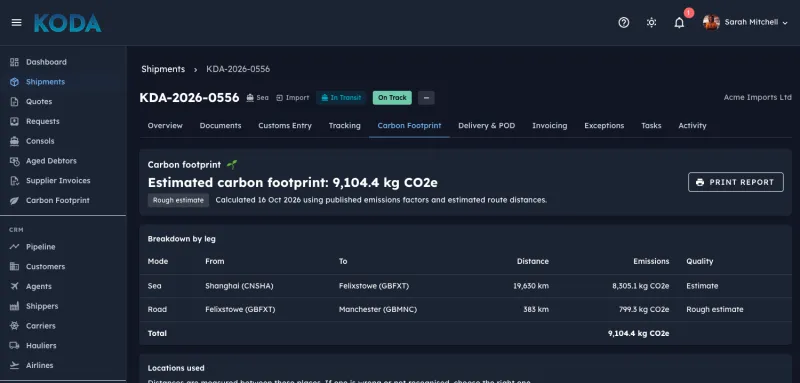Open the Tracking tab

click(344, 125)
